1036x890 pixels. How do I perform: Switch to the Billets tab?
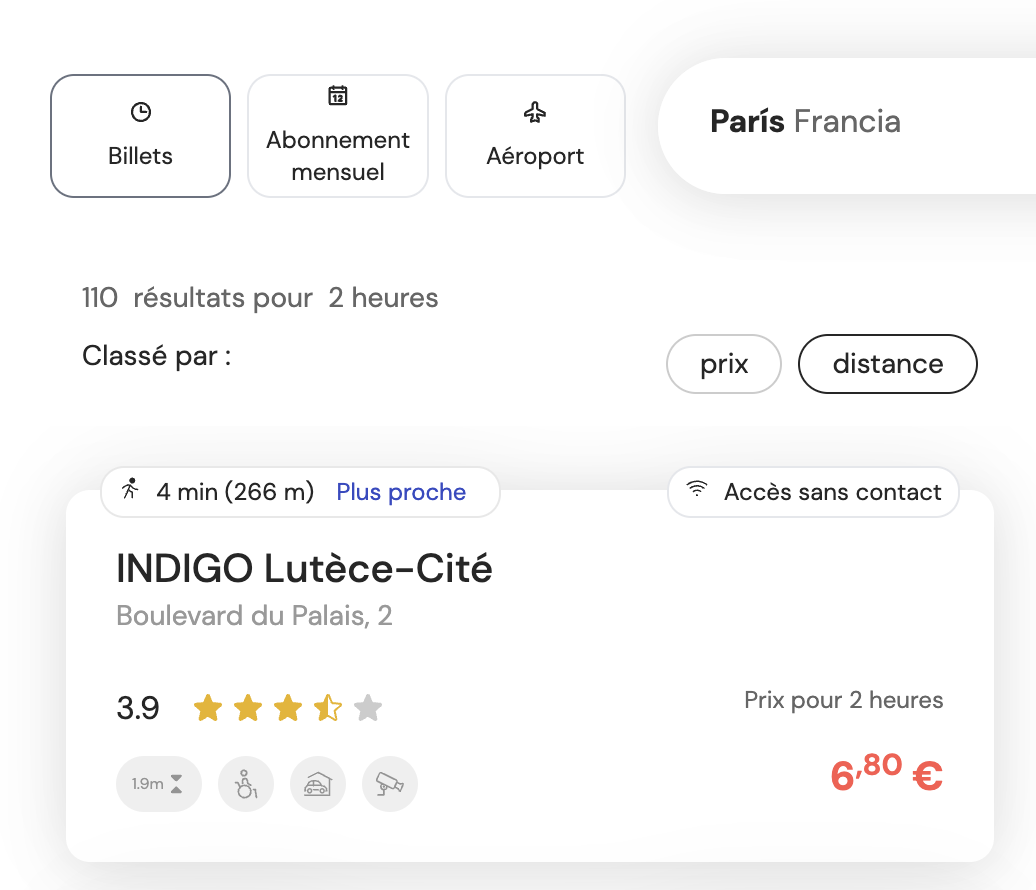140,135
